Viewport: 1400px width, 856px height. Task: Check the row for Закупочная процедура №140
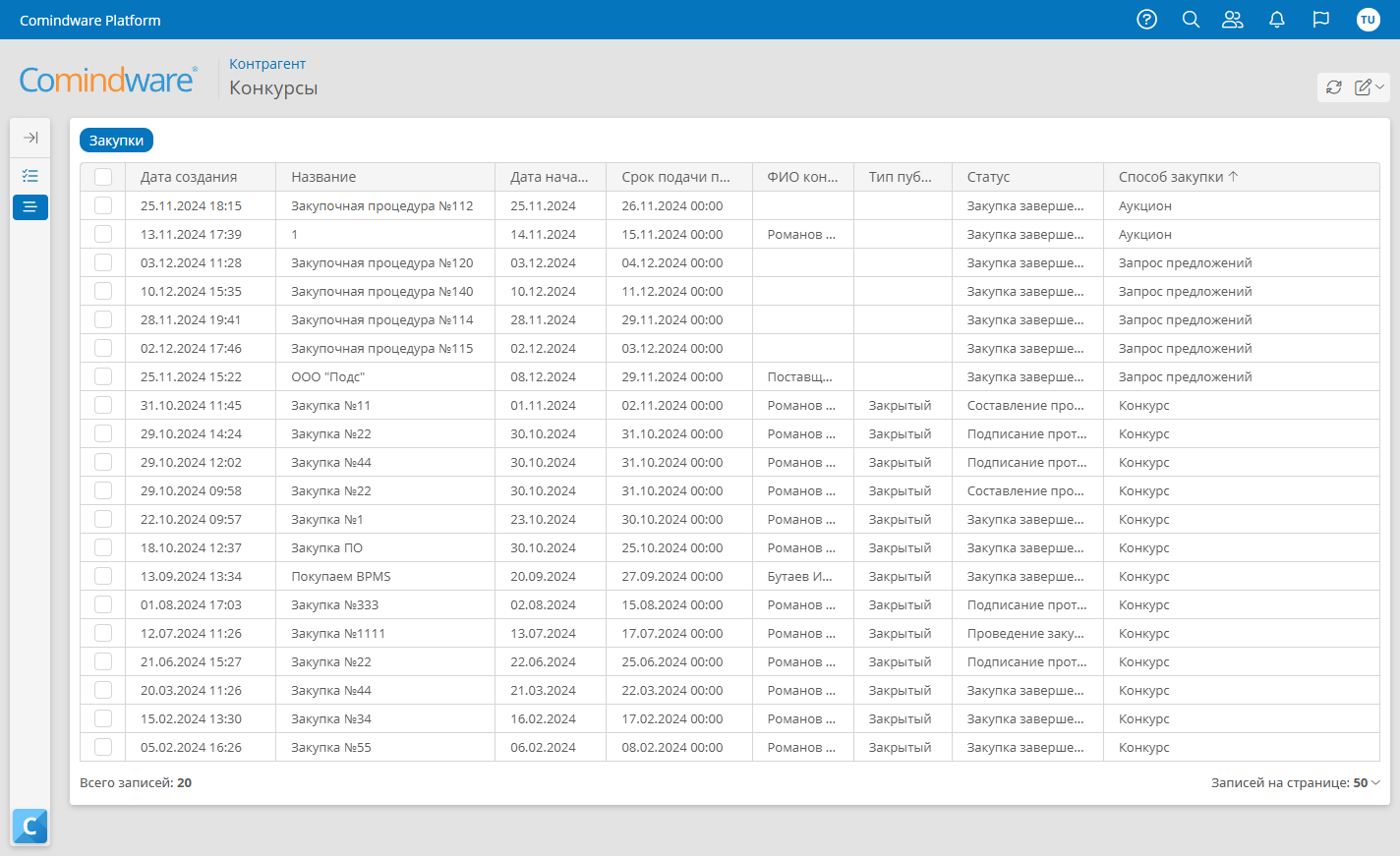[103, 291]
